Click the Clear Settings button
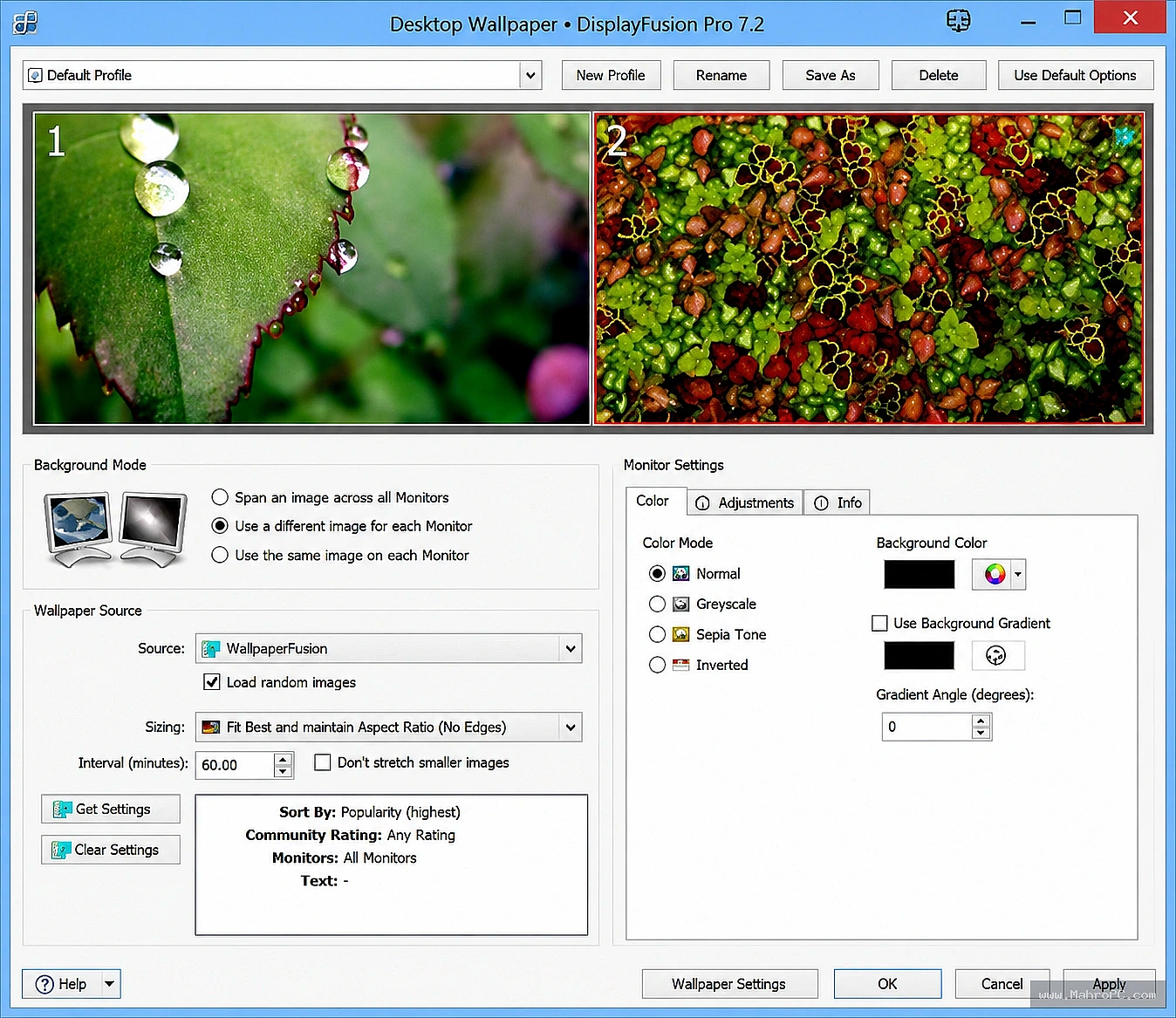1176x1018 pixels. pyautogui.click(x=111, y=850)
